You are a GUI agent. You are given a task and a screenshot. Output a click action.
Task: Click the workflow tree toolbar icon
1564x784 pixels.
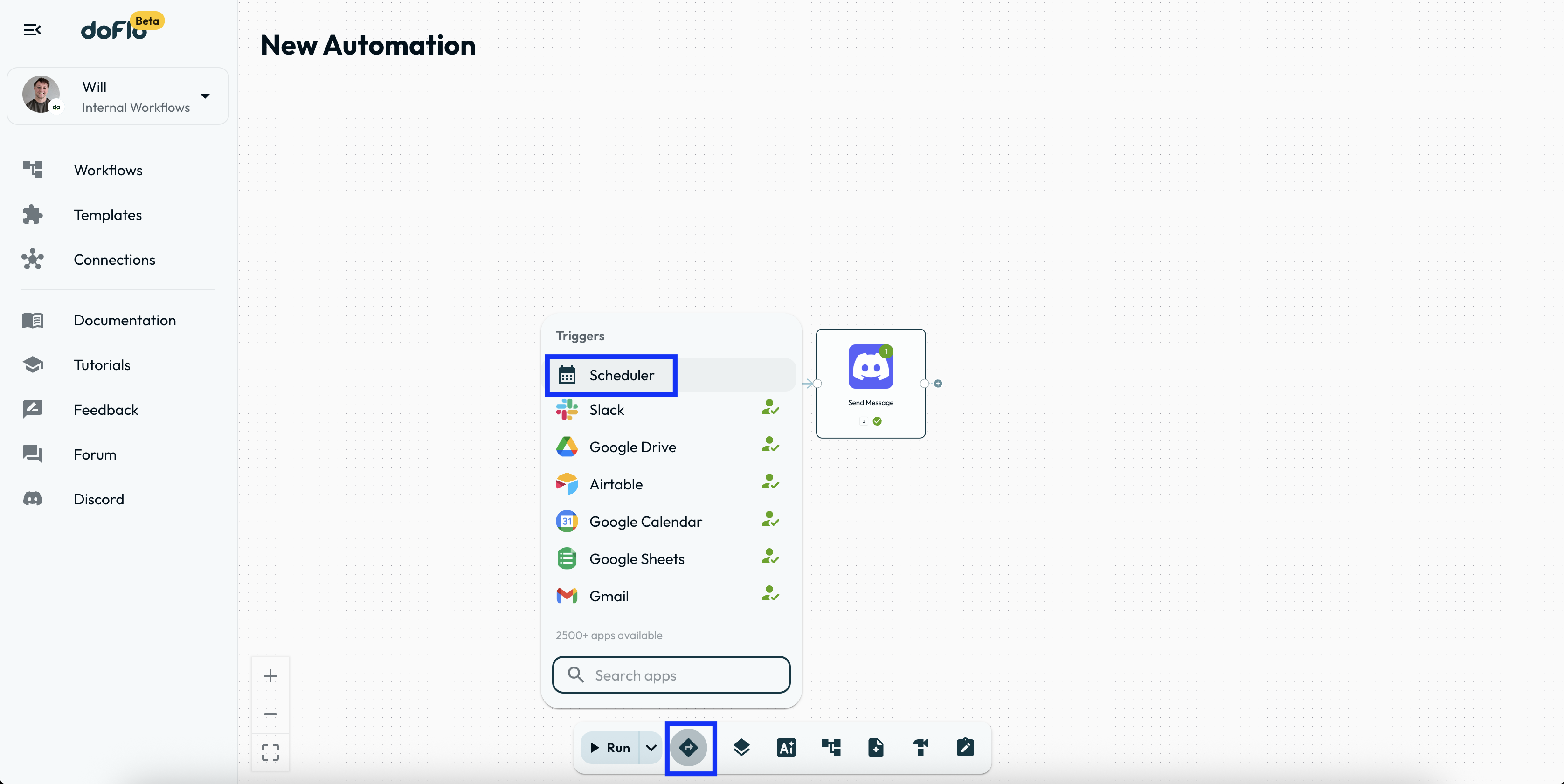pyautogui.click(x=830, y=748)
